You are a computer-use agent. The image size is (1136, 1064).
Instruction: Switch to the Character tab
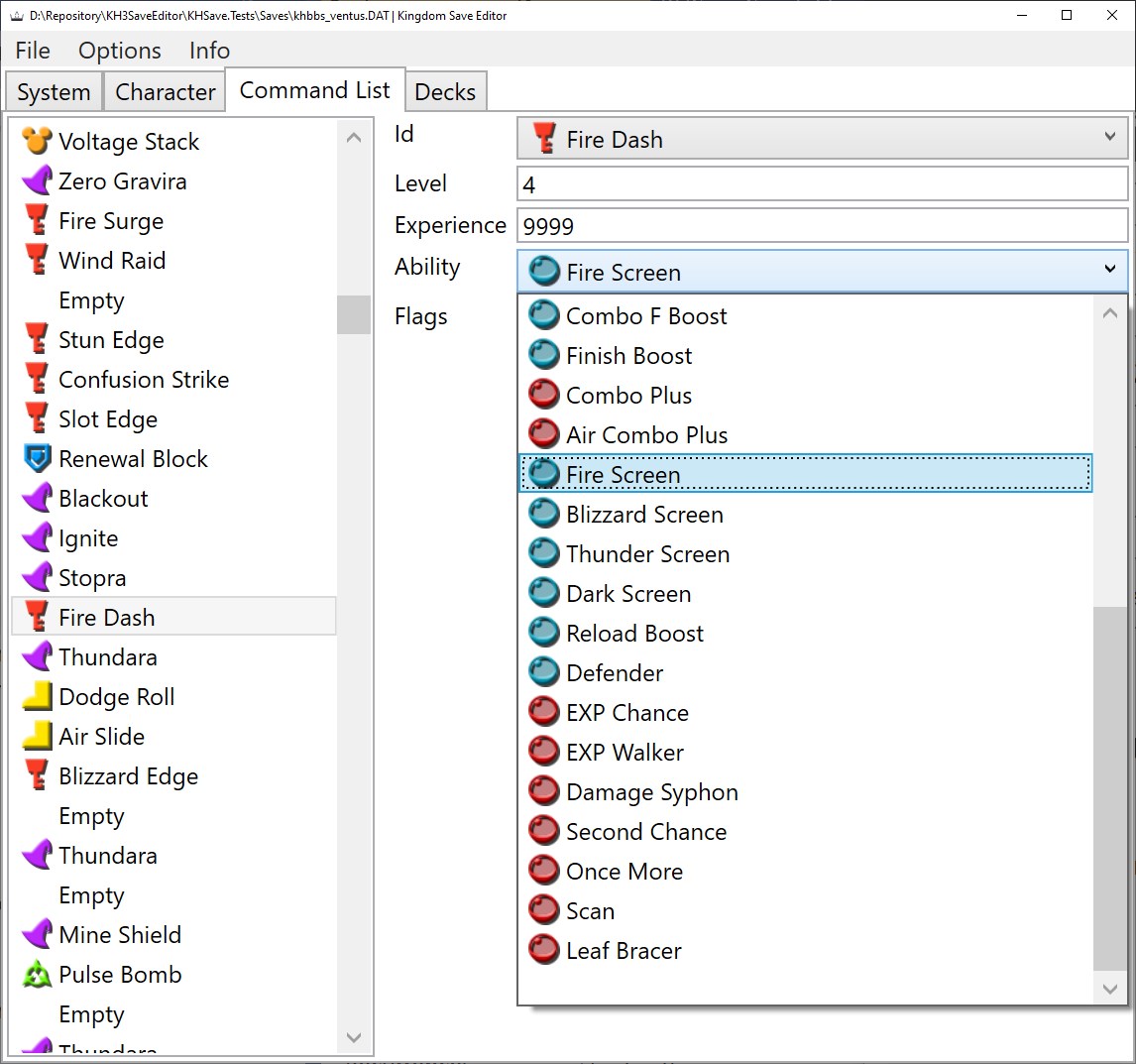click(166, 92)
